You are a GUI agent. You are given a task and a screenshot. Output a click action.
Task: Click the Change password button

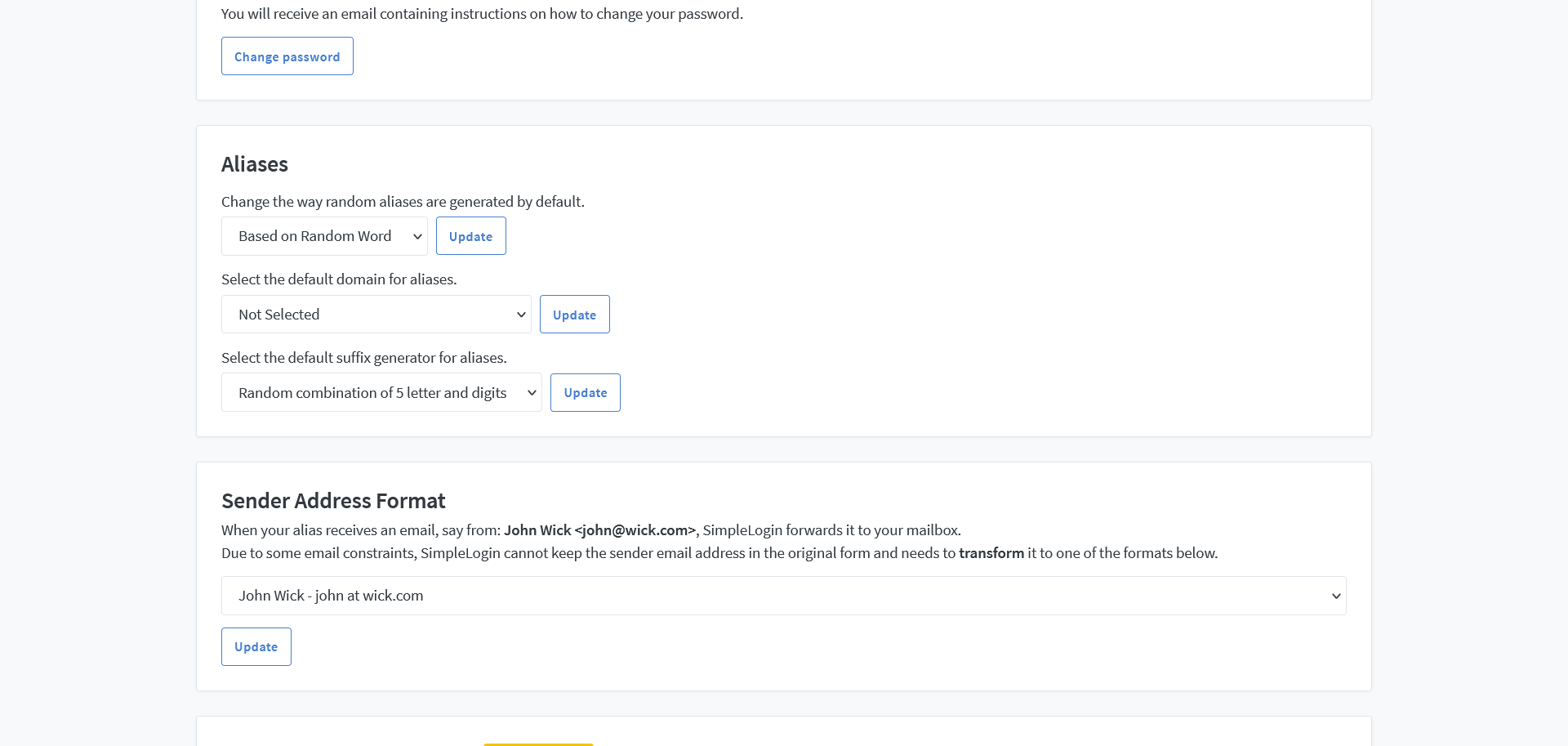click(287, 56)
